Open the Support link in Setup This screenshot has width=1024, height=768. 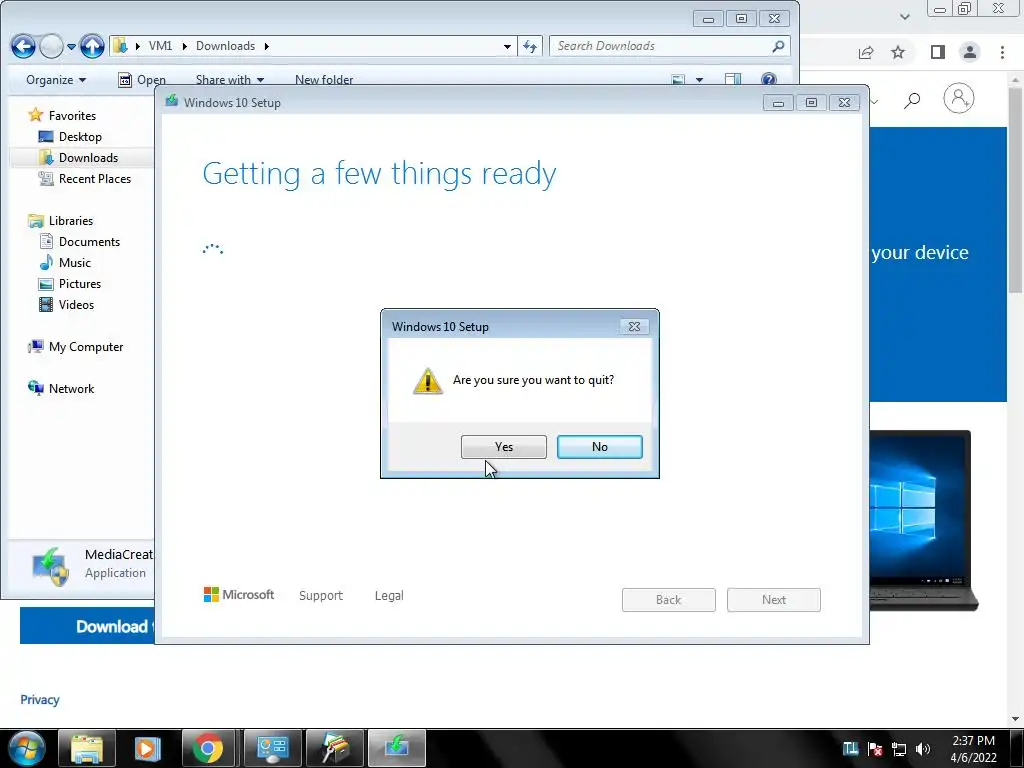coord(321,596)
